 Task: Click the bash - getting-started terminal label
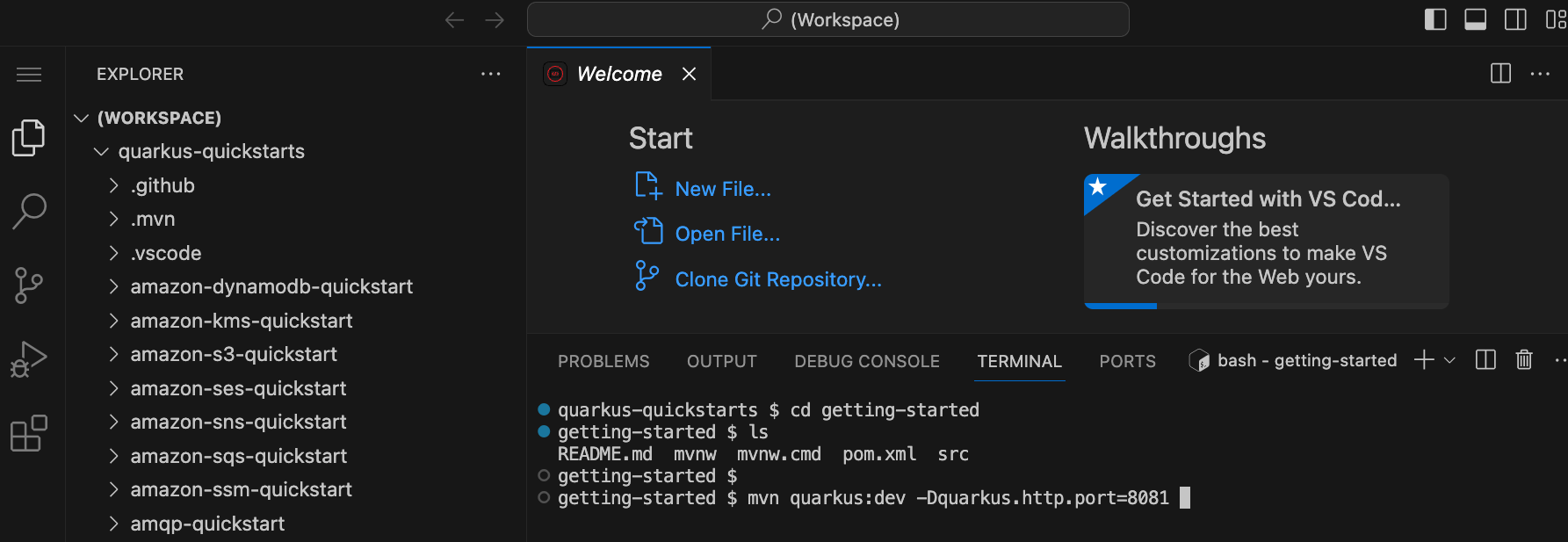[x=1307, y=360]
